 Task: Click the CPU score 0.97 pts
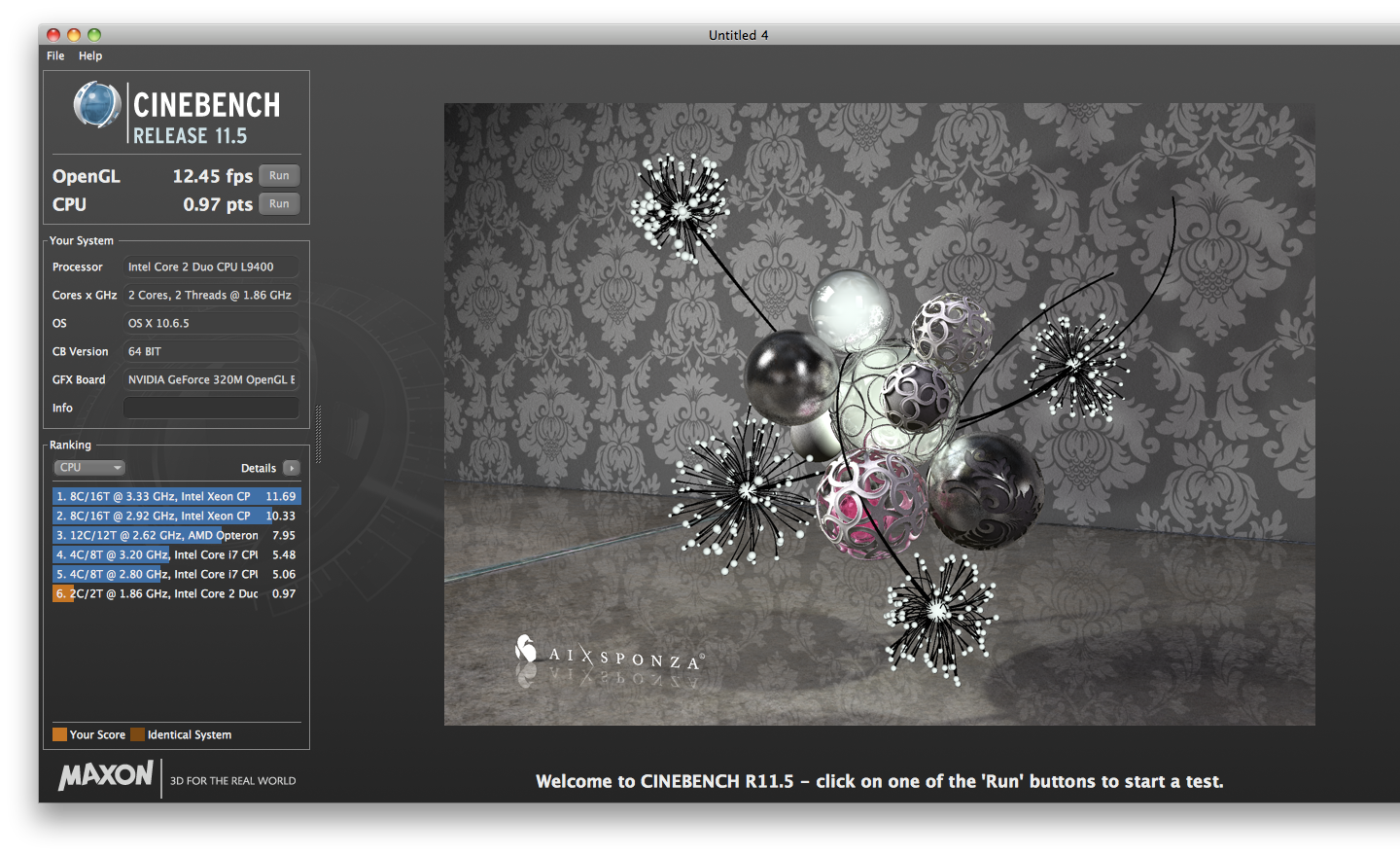pos(218,204)
